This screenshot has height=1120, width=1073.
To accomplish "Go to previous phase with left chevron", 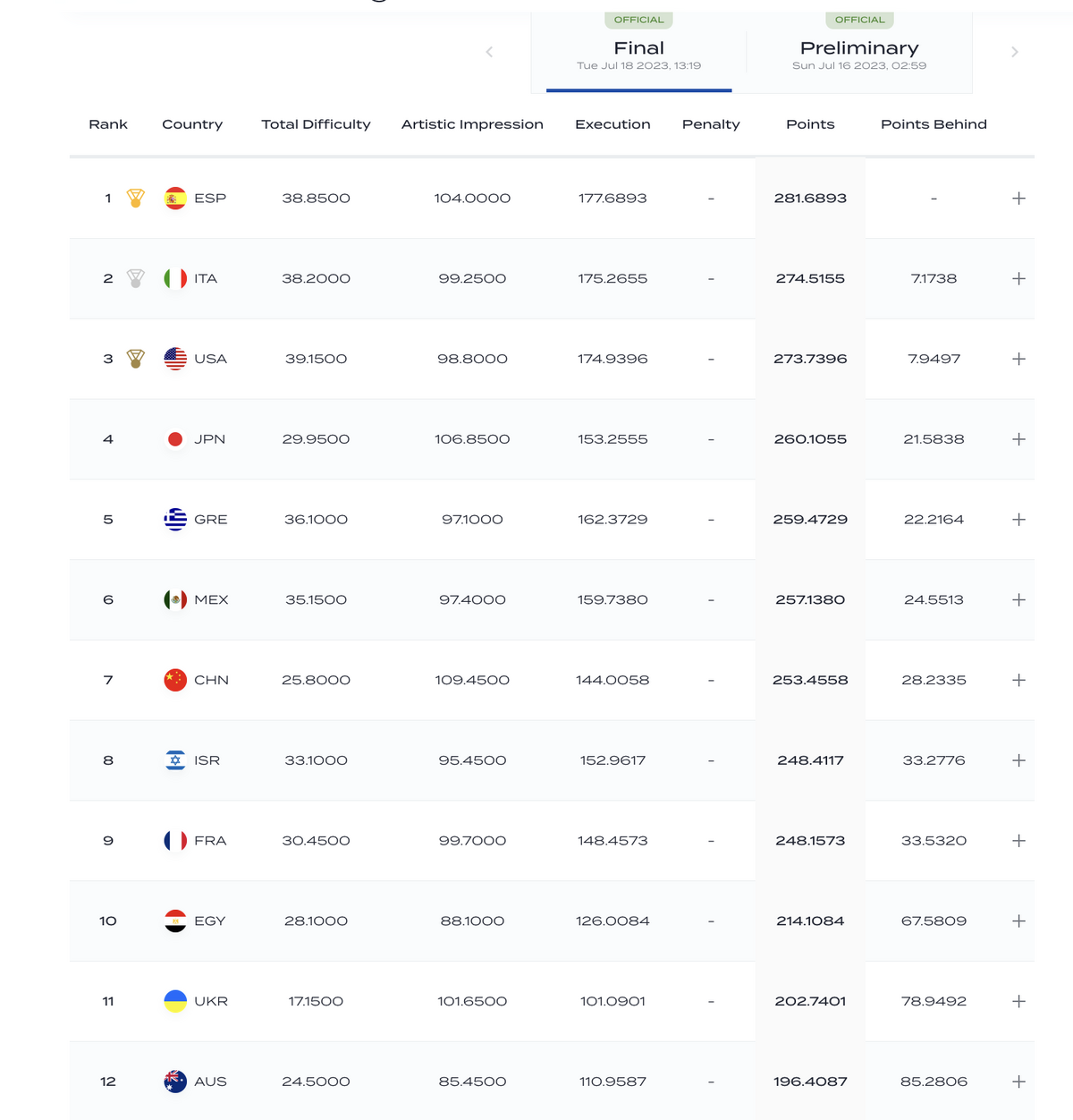I will [x=489, y=52].
